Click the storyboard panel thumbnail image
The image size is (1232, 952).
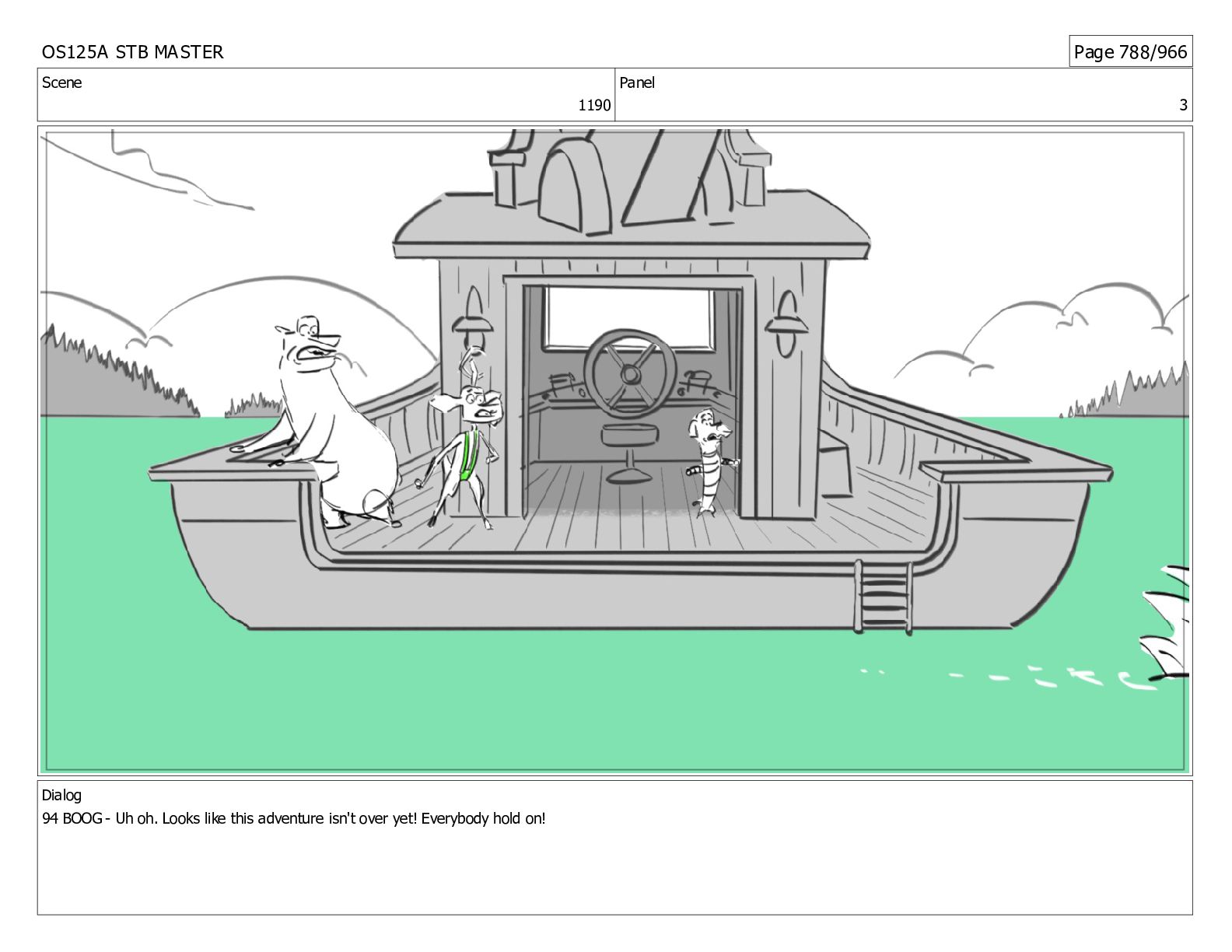(x=615, y=450)
